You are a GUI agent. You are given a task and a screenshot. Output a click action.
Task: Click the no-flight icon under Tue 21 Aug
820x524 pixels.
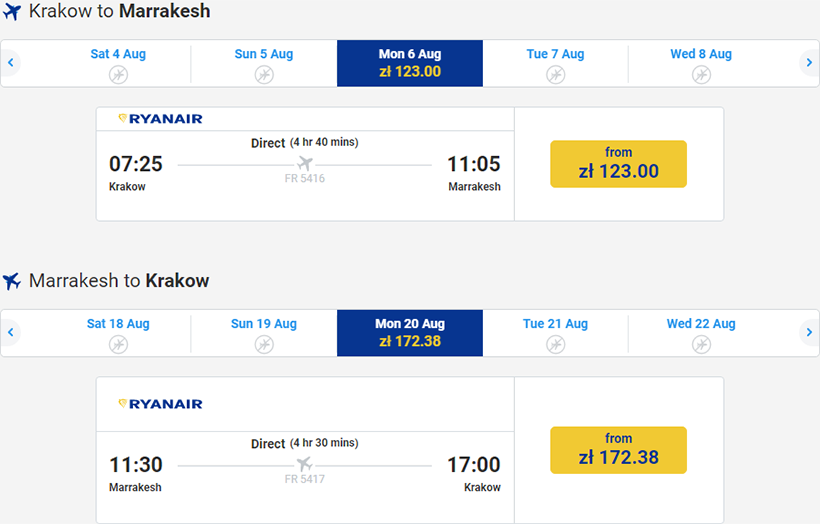pyautogui.click(x=555, y=345)
